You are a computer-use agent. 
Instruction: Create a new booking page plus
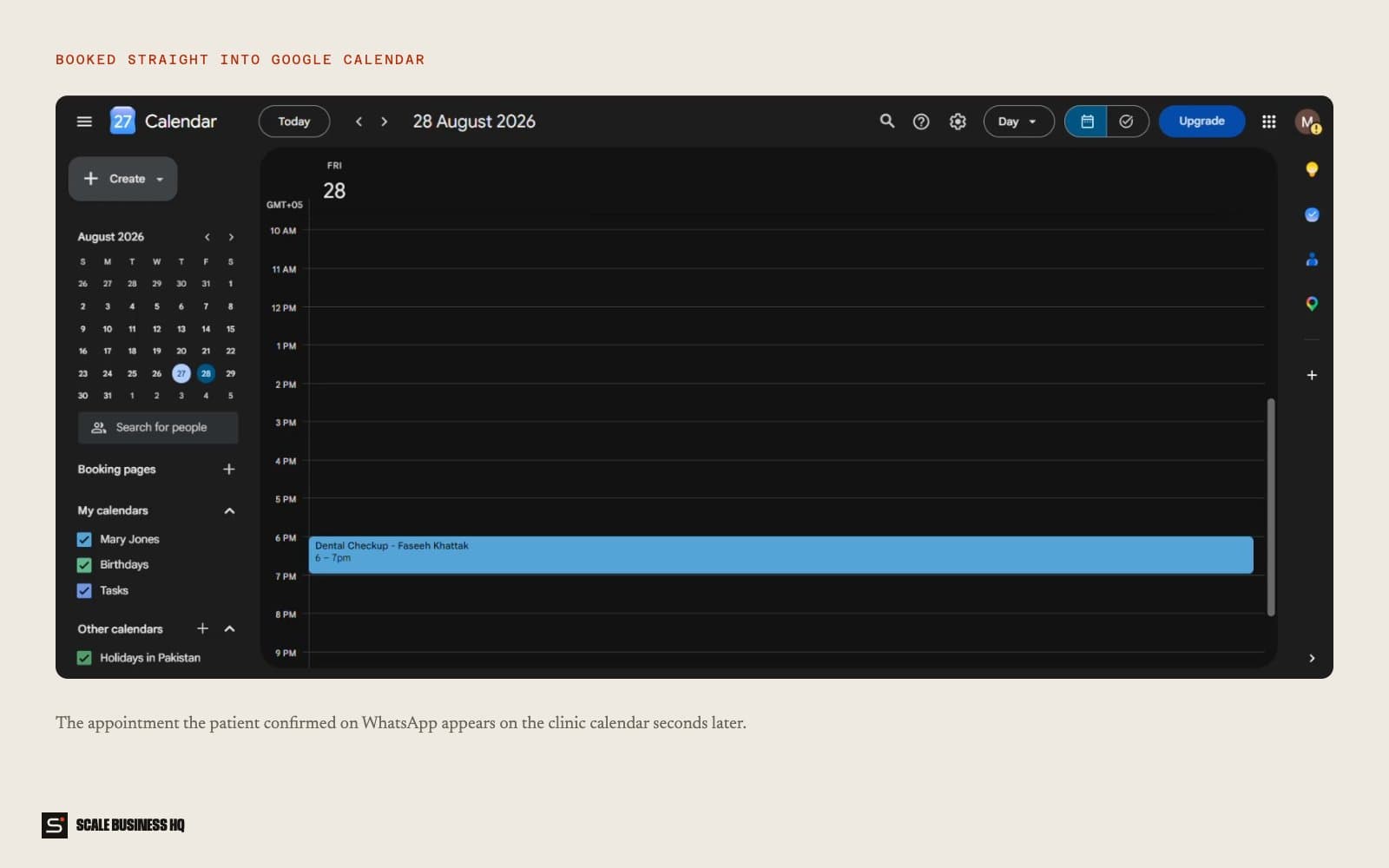(229, 469)
